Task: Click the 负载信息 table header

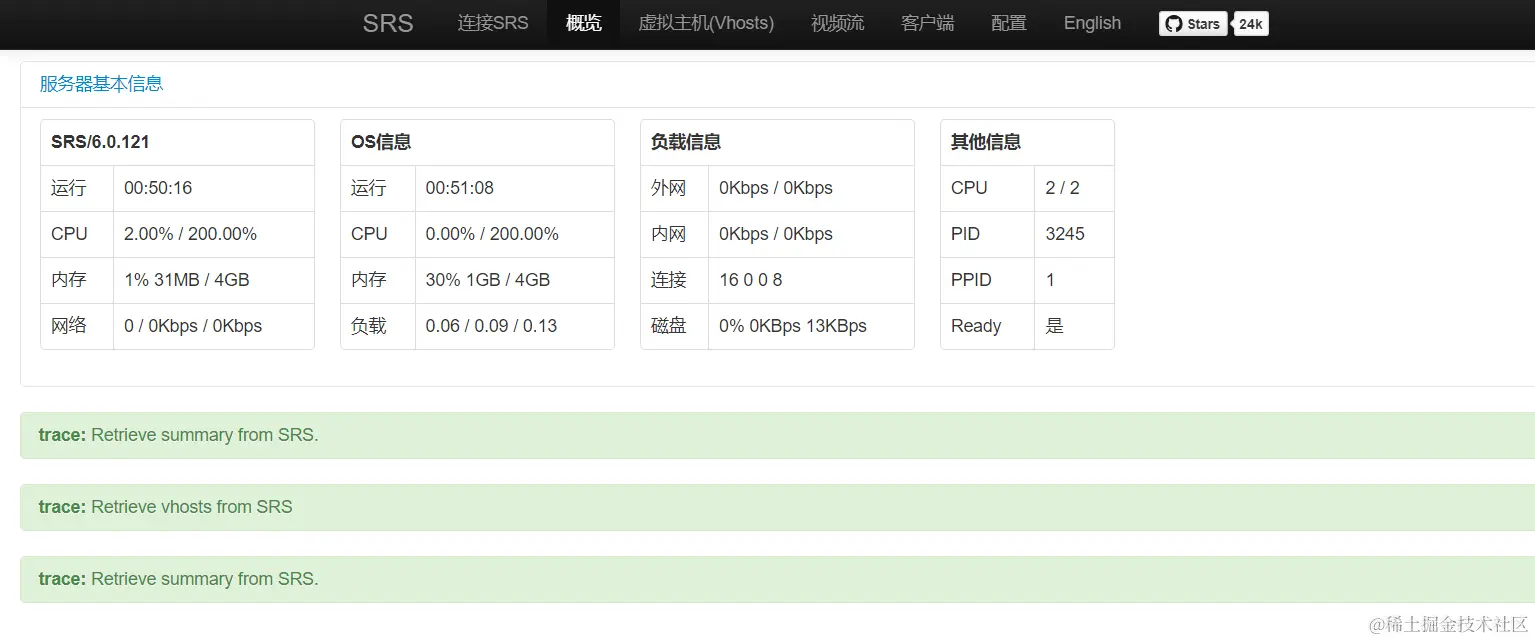Action: tap(777, 142)
